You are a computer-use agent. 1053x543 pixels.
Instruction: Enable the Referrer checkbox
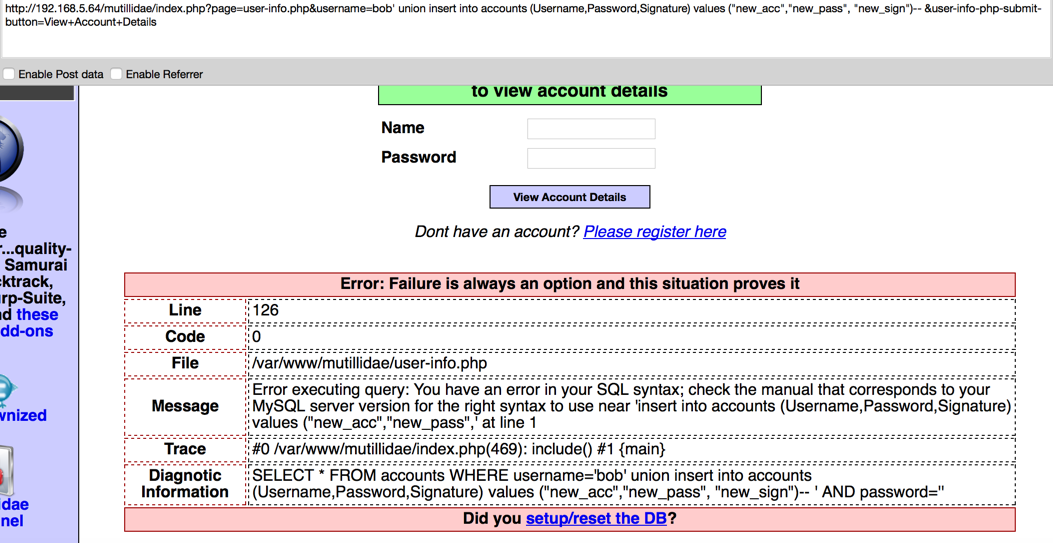tap(116, 74)
